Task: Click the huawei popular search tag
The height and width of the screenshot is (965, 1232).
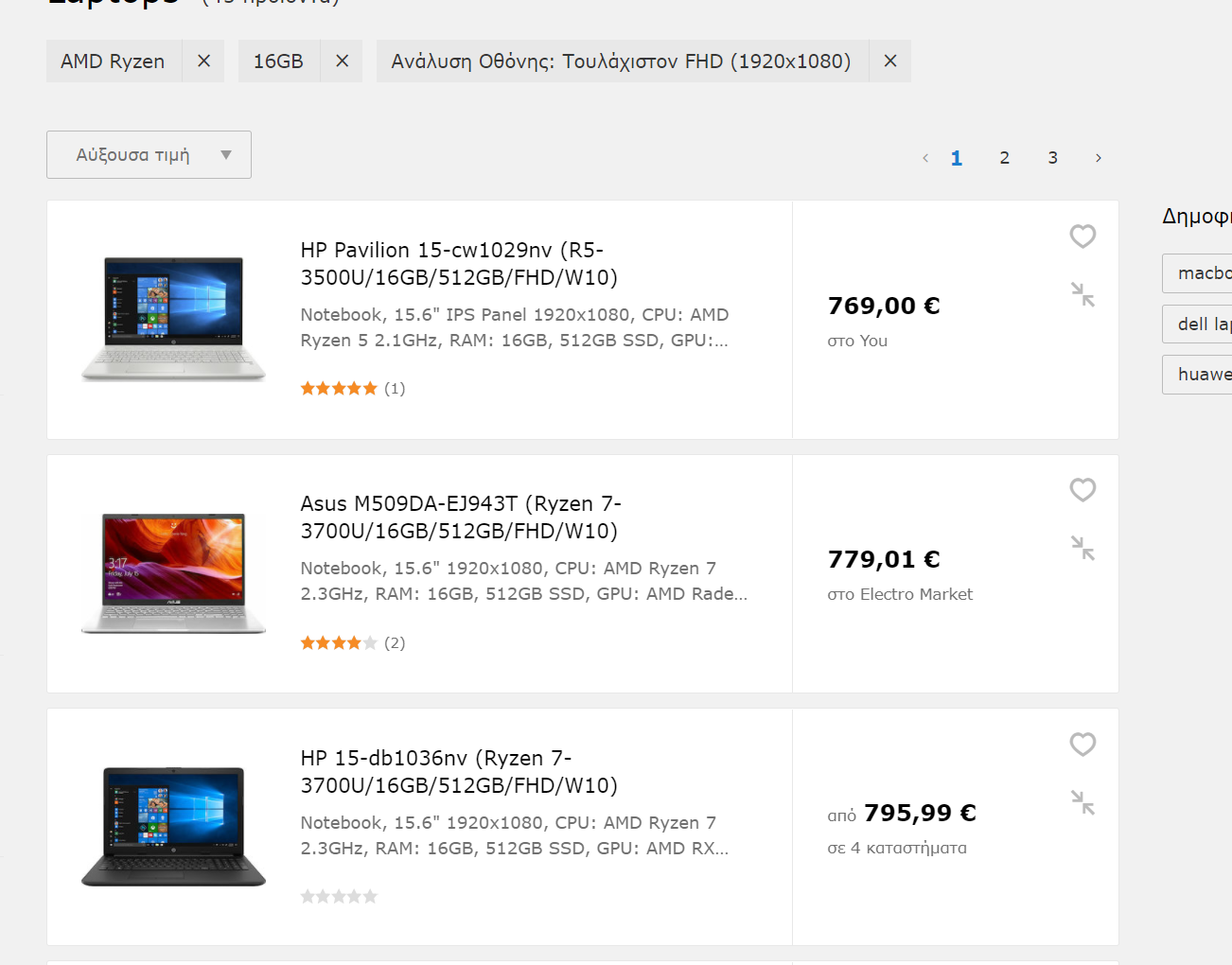Action: [x=1197, y=375]
